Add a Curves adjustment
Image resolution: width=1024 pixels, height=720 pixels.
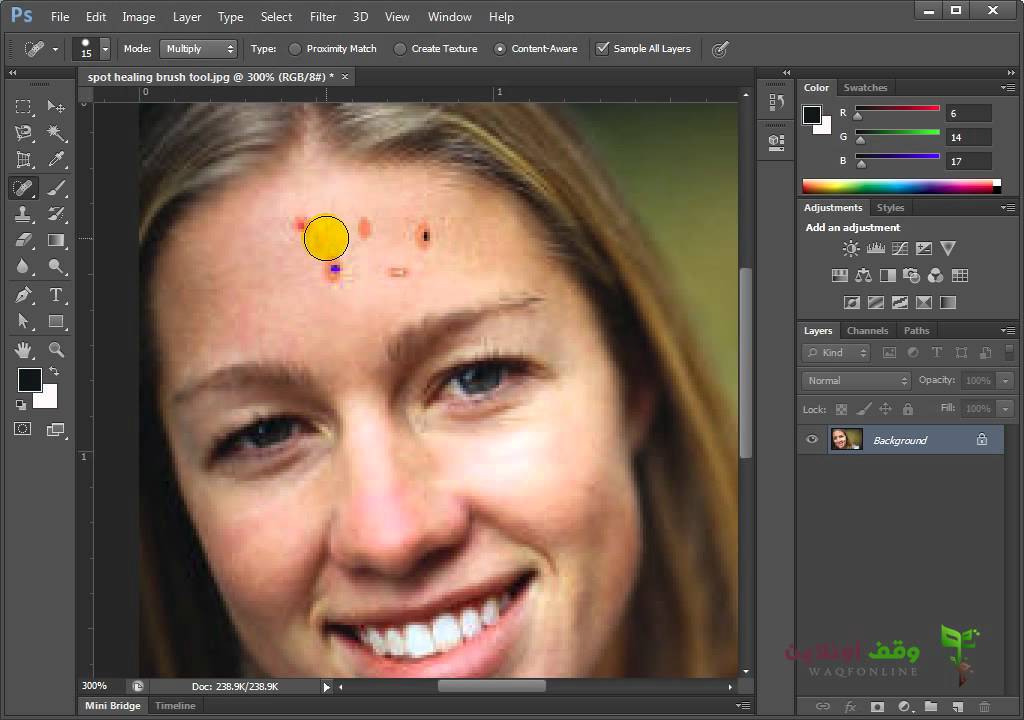(899, 248)
